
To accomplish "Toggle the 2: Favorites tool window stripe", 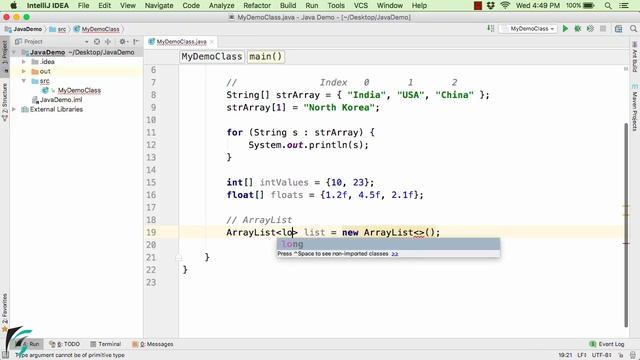I will [4, 312].
